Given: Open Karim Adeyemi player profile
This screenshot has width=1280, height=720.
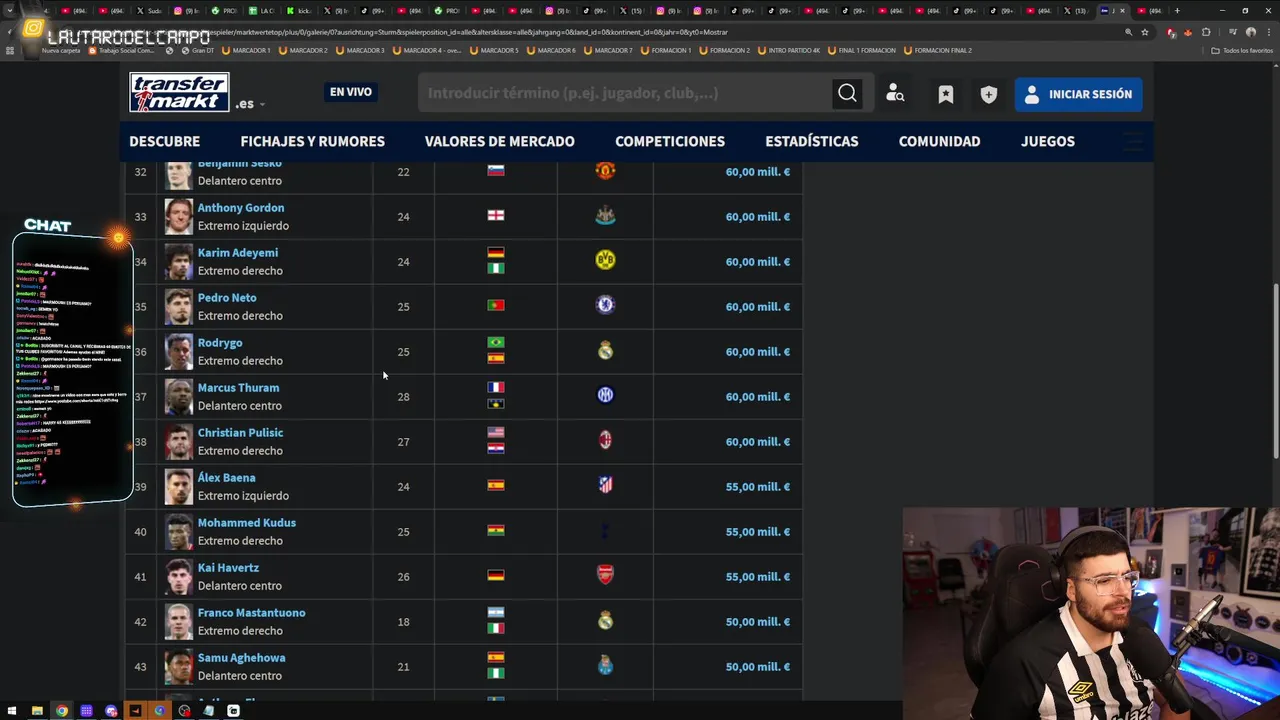Looking at the screenshot, I should tap(238, 253).
